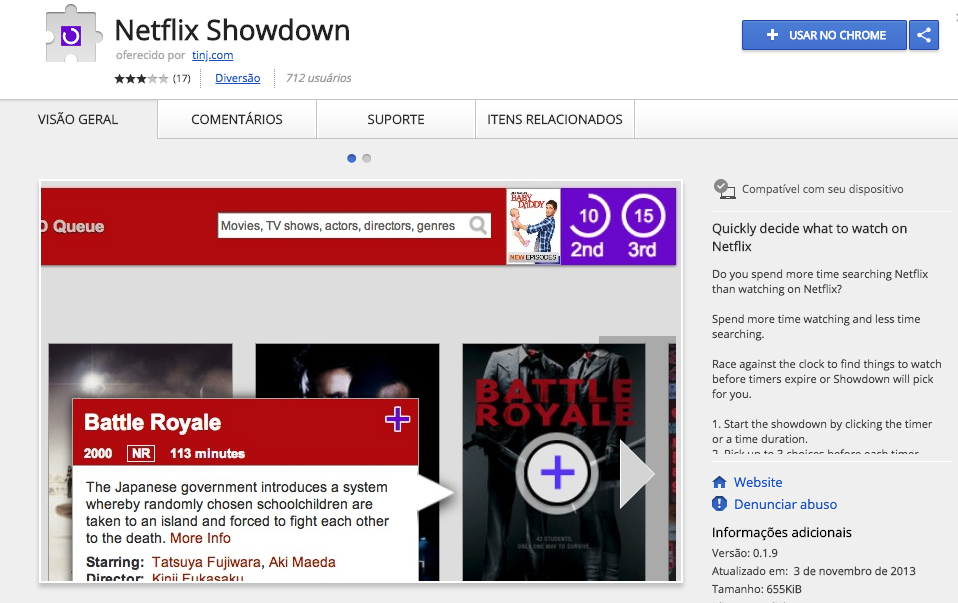Open the SUPORTE tab
The height and width of the screenshot is (603, 958).
point(396,119)
